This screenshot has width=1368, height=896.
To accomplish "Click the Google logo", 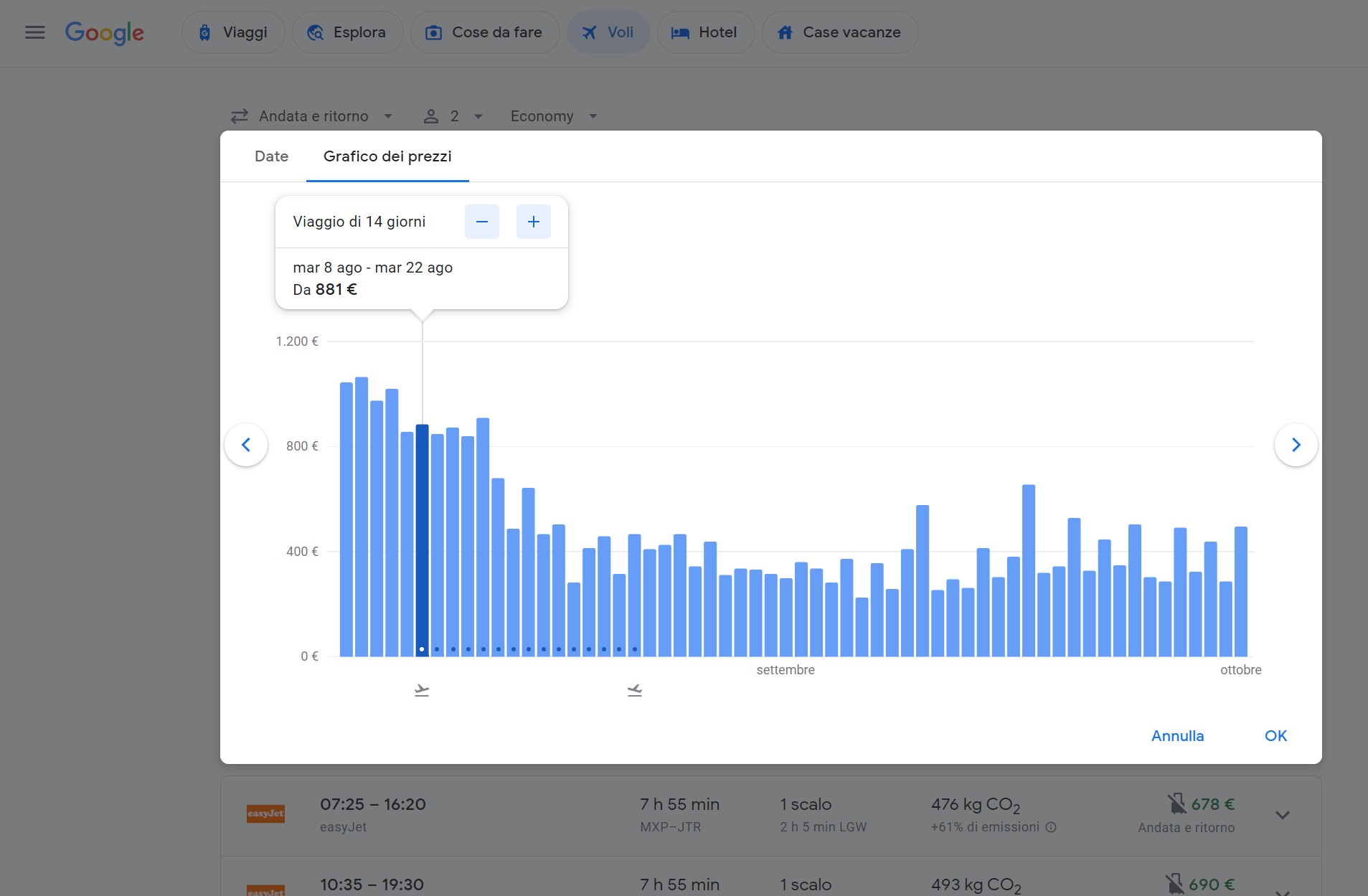I will 105,32.
